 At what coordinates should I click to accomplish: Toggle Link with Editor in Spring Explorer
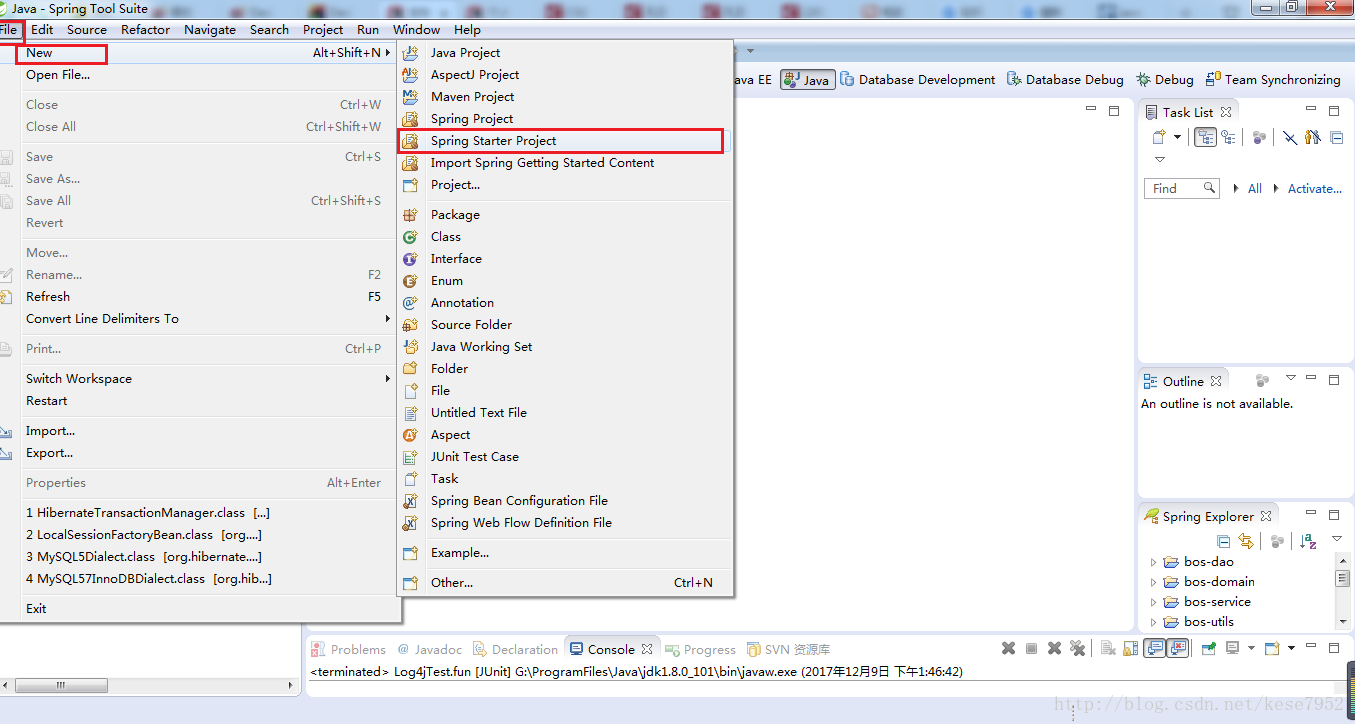click(1246, 541)
